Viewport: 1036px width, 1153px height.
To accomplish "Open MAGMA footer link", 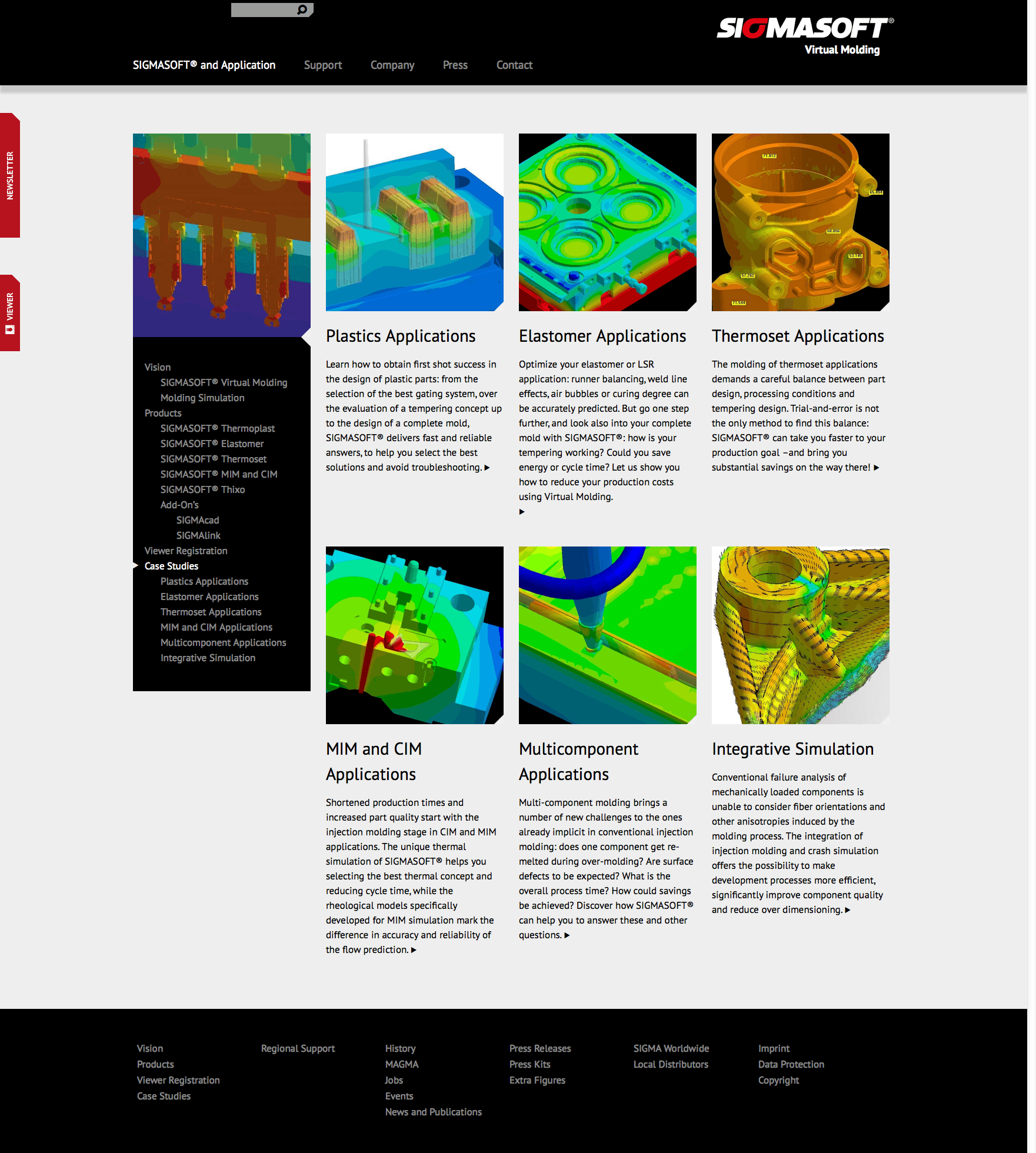I will 402,1064.
